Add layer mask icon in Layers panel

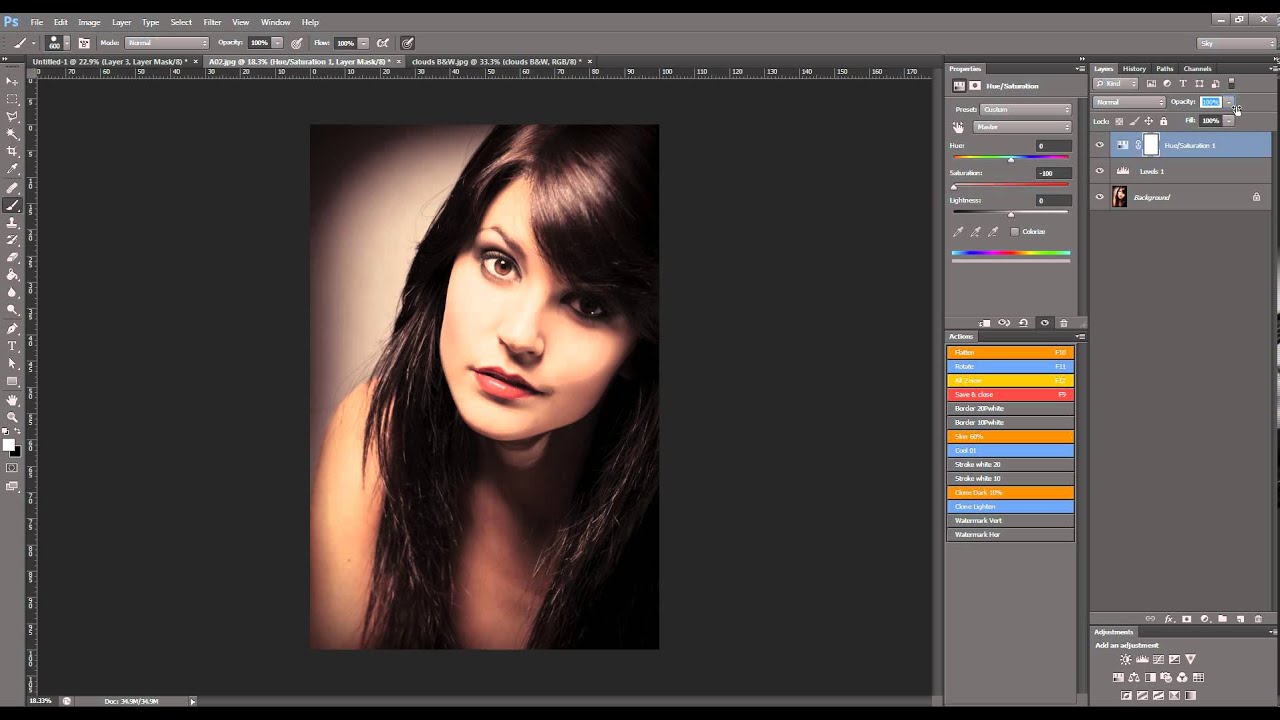(x=1187, y=619)
